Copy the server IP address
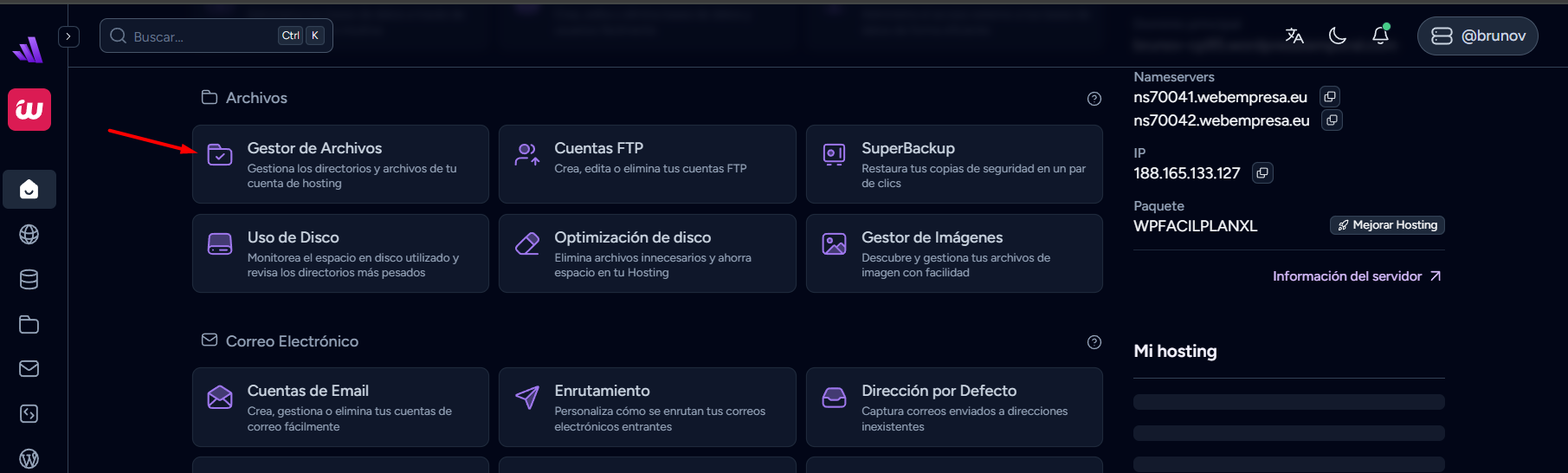The image size is (1568, 473). 1262,173
